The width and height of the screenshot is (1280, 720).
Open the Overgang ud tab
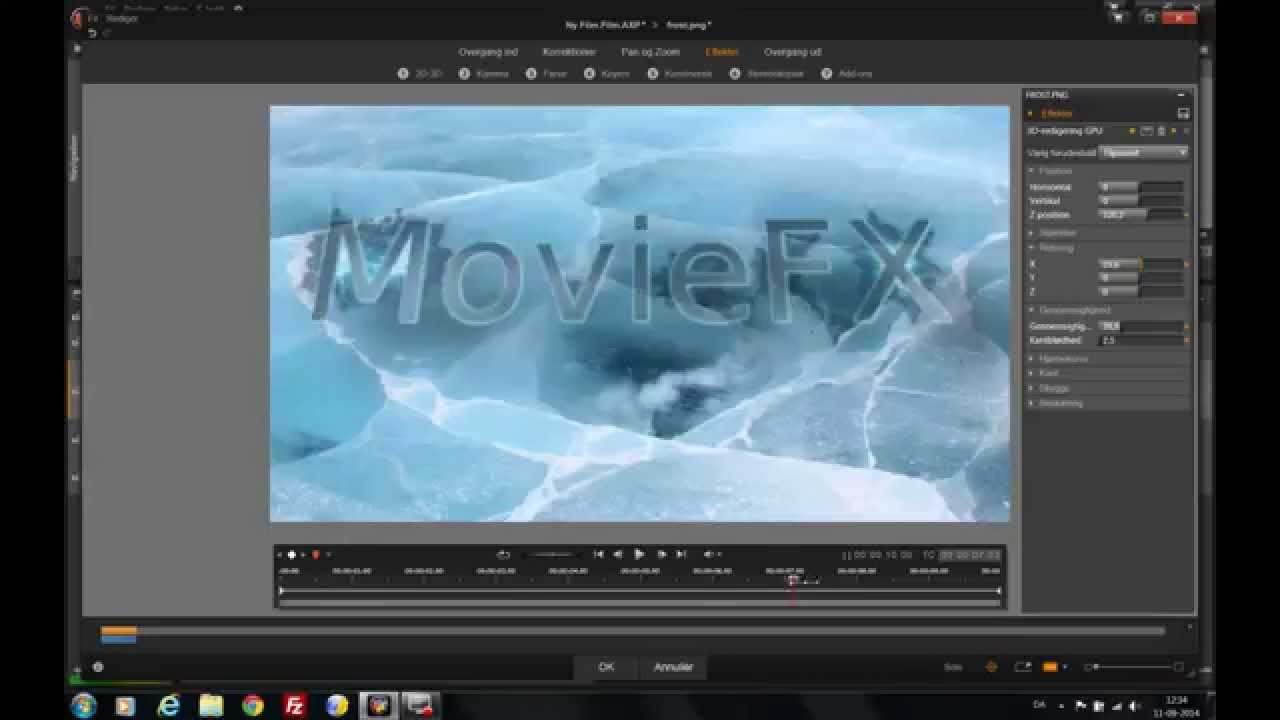792,52
